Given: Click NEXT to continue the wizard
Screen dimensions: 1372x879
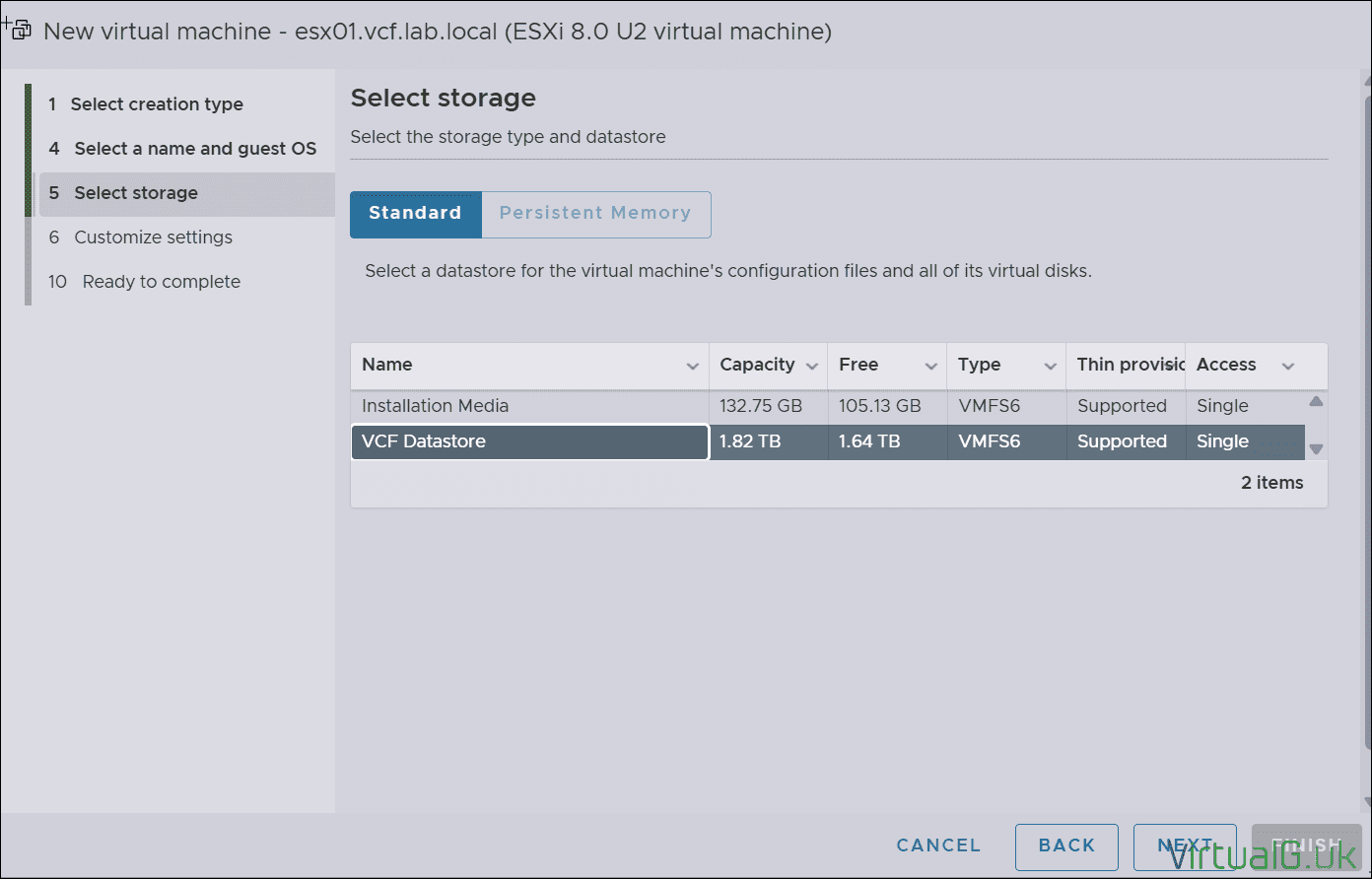Looking at the screenshot, I should (1185, 845).
